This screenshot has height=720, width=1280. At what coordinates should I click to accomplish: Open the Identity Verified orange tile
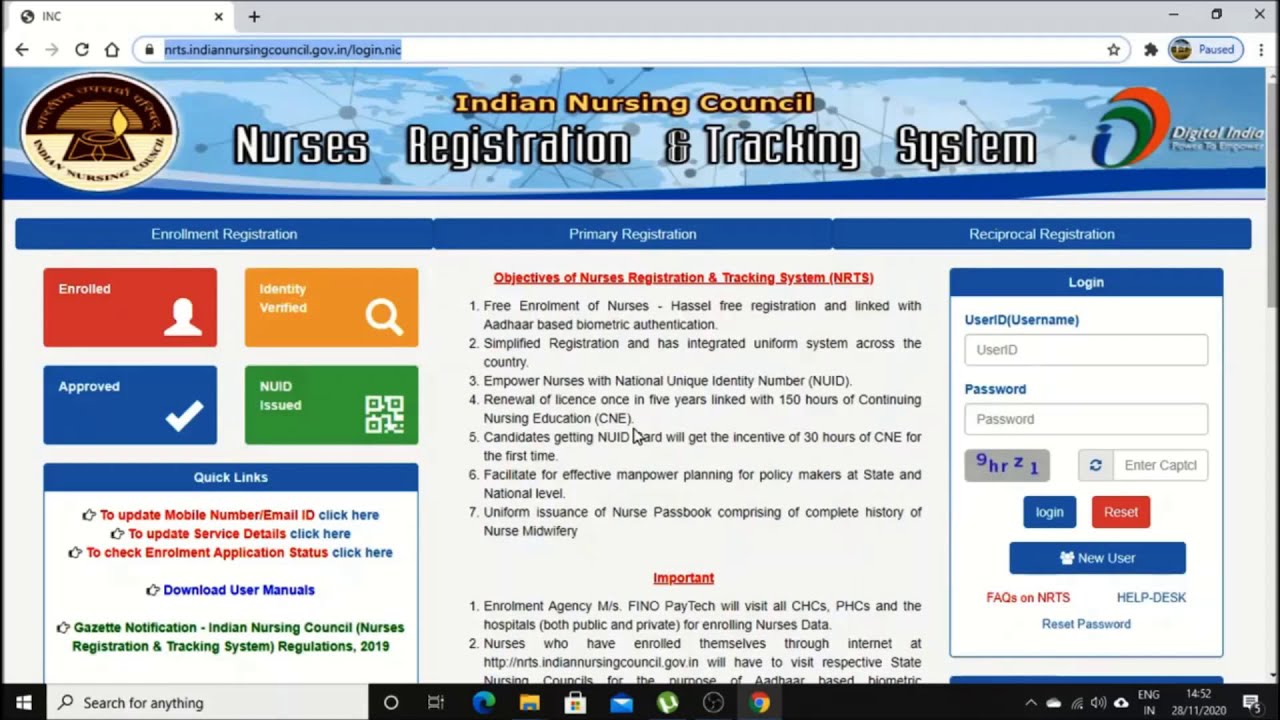(x=331, y=307)
